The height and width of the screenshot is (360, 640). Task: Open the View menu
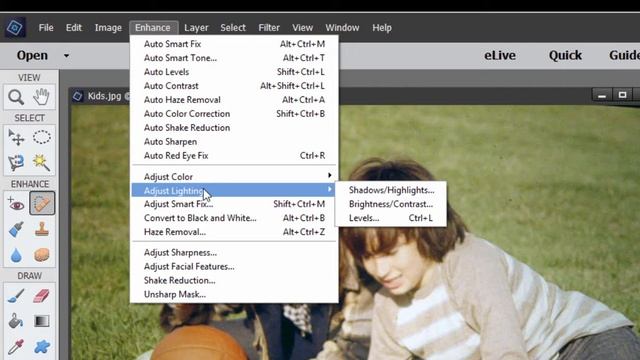point(302,28)
